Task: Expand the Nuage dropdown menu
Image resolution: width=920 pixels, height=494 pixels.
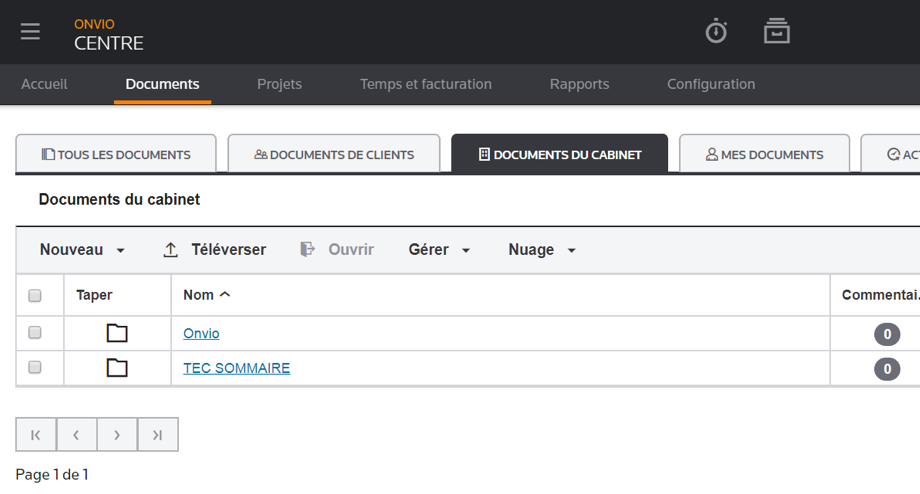Action: tap(542, 250)
